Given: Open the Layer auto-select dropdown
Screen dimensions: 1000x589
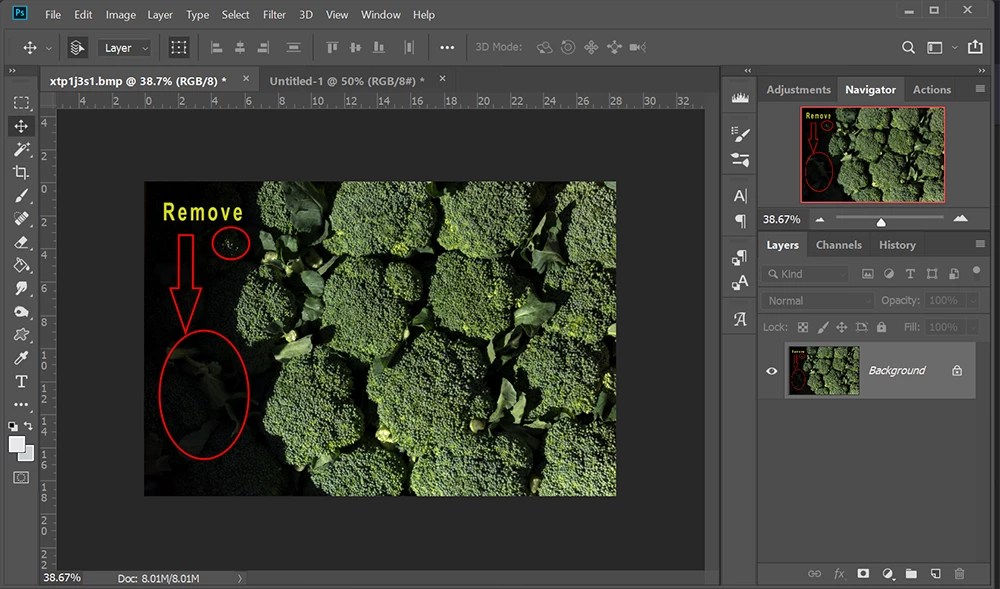Looking at the screenshot, I should [125, 48].
